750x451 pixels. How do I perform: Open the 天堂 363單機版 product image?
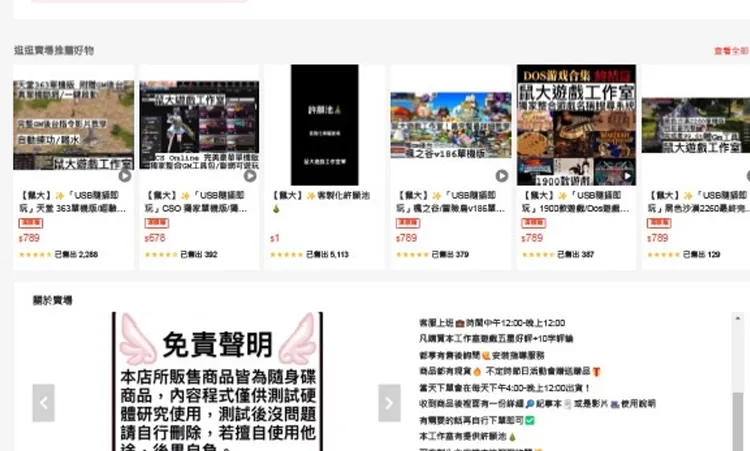[x=73, y=125]
